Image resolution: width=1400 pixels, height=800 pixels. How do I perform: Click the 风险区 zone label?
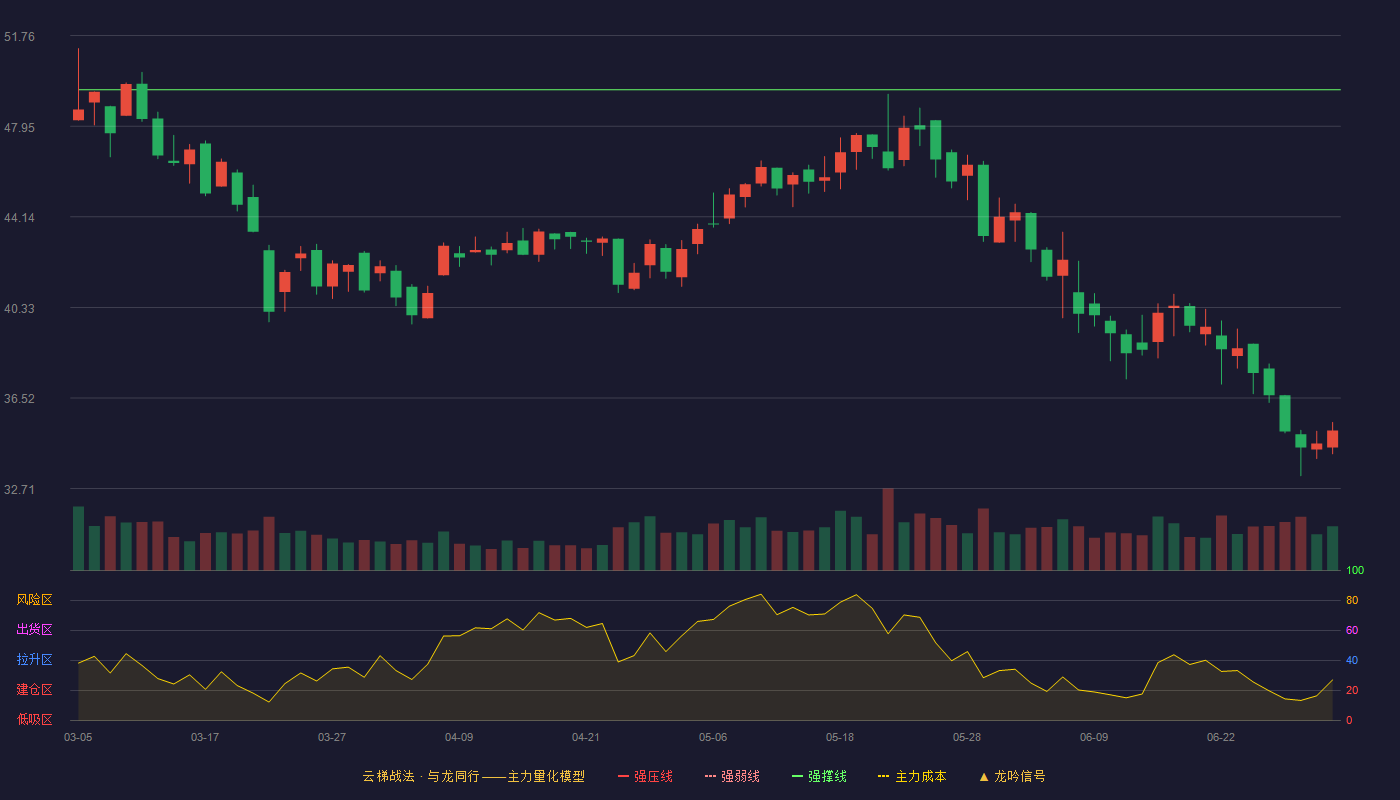34,600
